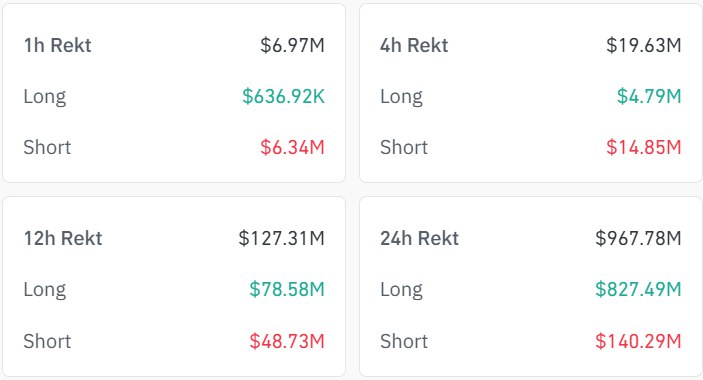Click the 4h Rekt card title
The width and height of the screenshot is (703, 380).
pyautogui.click(x=414, y=45)
